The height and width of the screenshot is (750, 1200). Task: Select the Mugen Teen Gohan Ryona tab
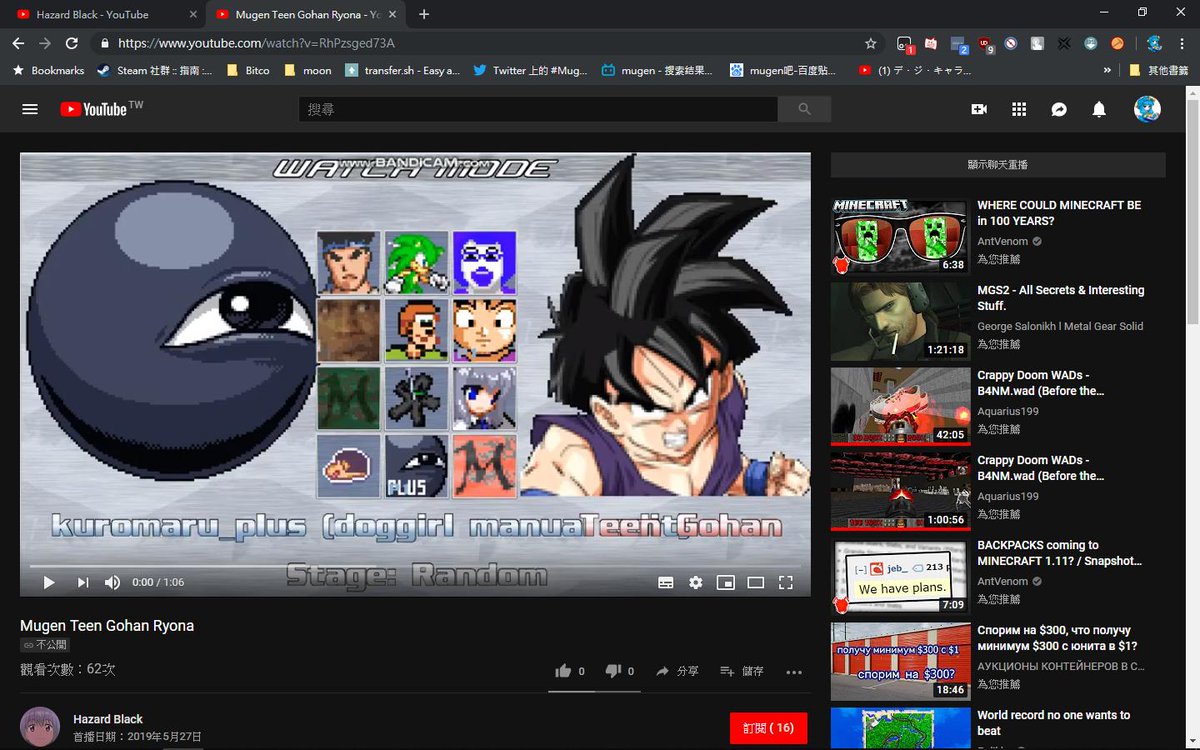click(x=306, y=14)
